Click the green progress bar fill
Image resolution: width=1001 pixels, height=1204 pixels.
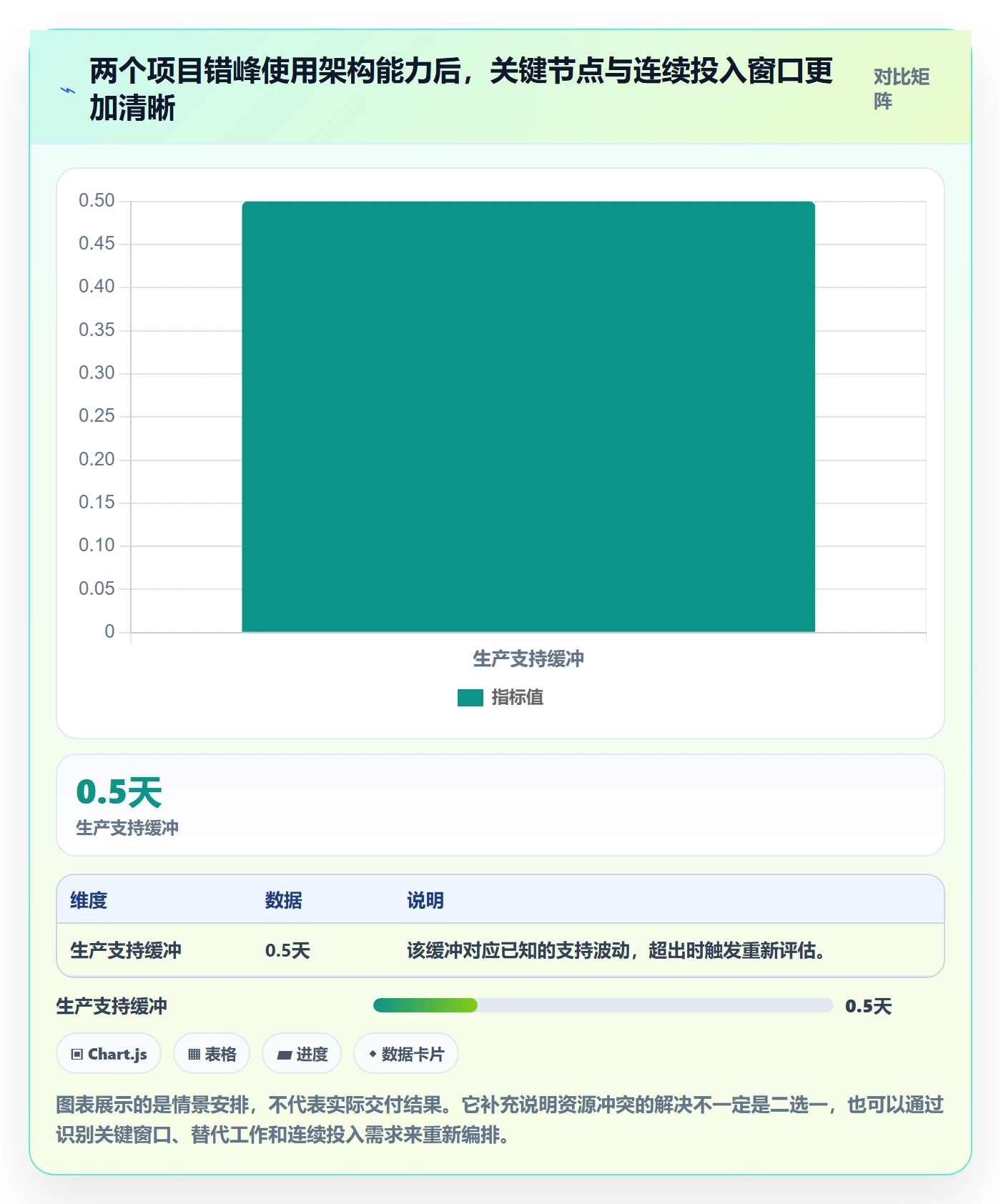point(425,1005)
